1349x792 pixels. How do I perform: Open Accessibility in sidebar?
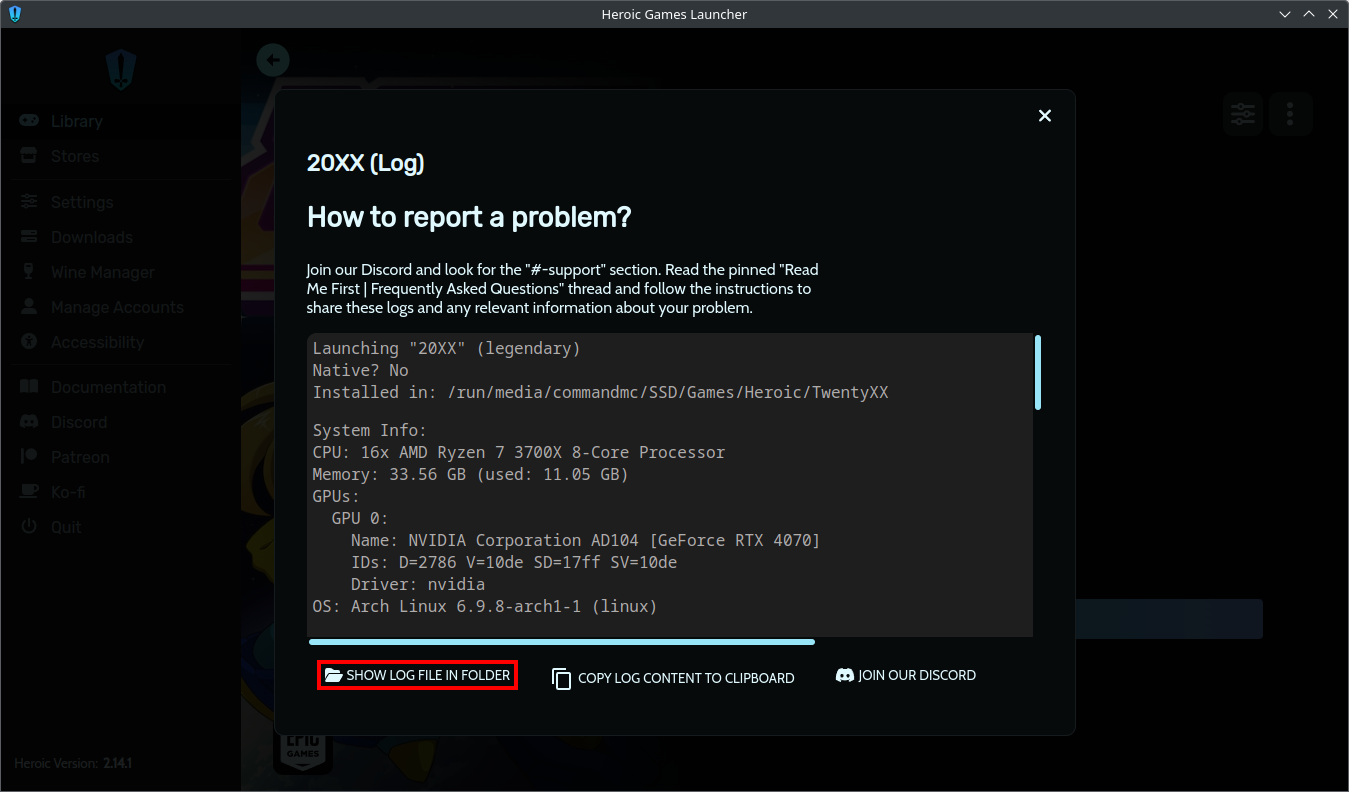point(120,342)
